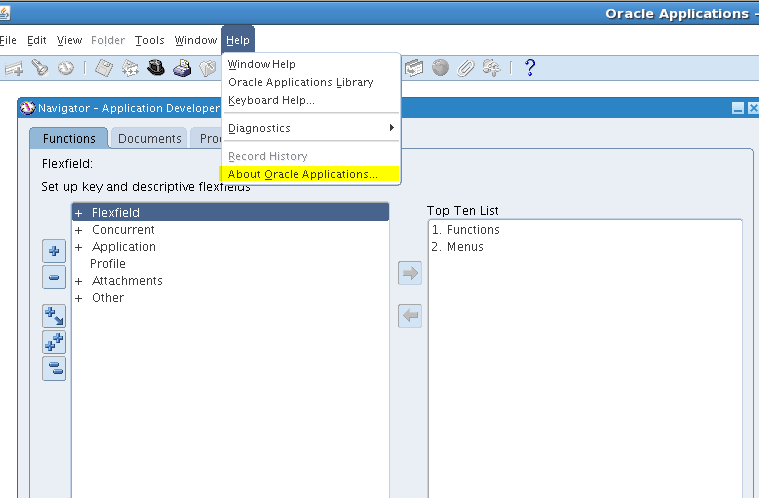
Task: Select the Application tree item label
Action: (x=124, y=247)
